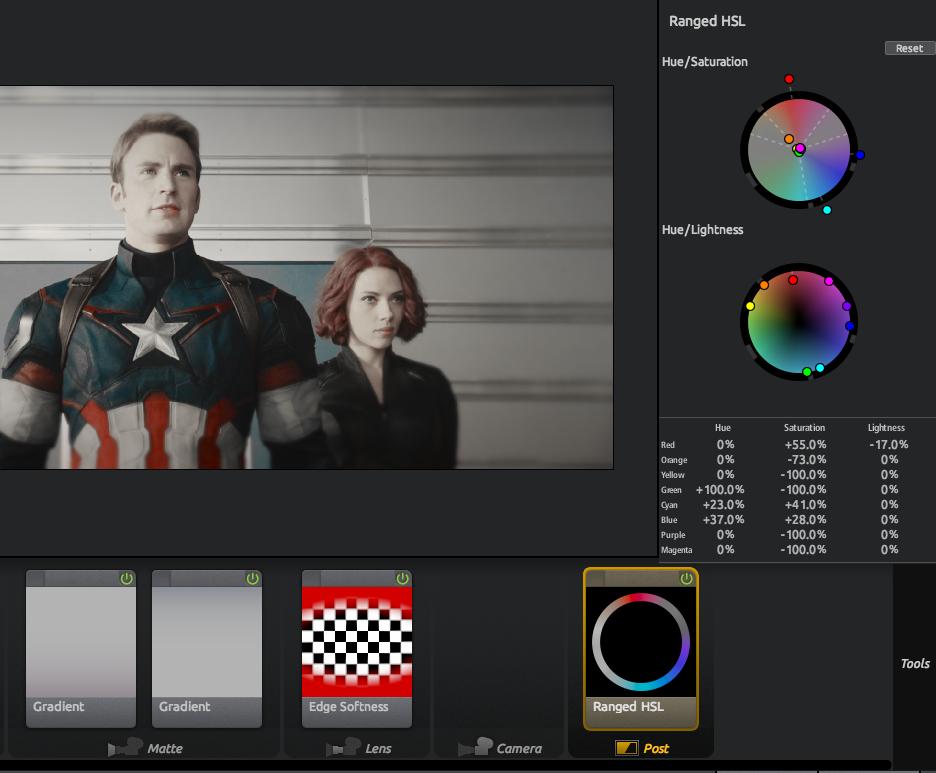Select the cyan handle on Hue/Lightness wheel
Screen dimensions: 936x773
(820, 368)
